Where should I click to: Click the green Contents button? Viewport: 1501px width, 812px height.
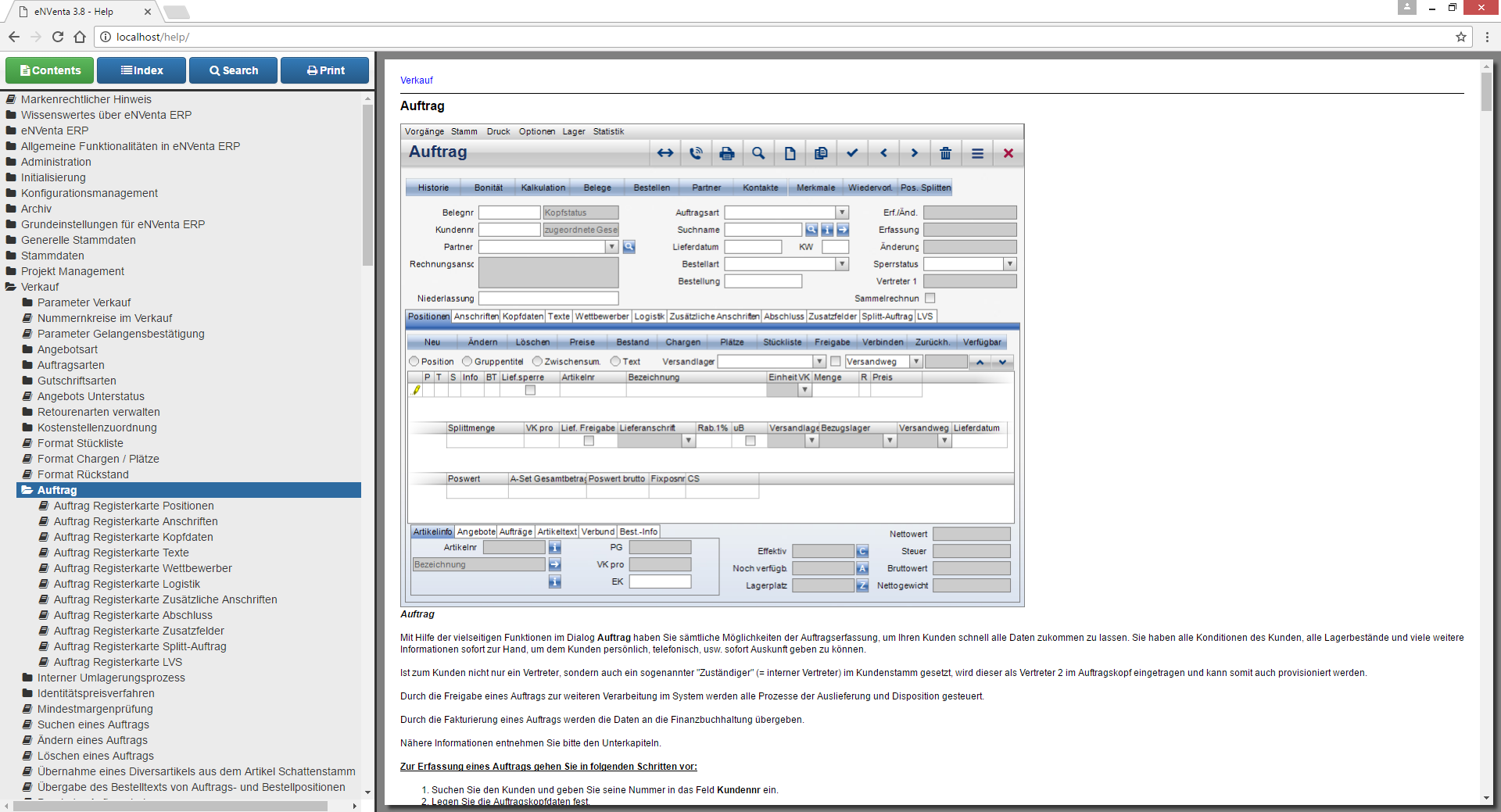(50, 70)
